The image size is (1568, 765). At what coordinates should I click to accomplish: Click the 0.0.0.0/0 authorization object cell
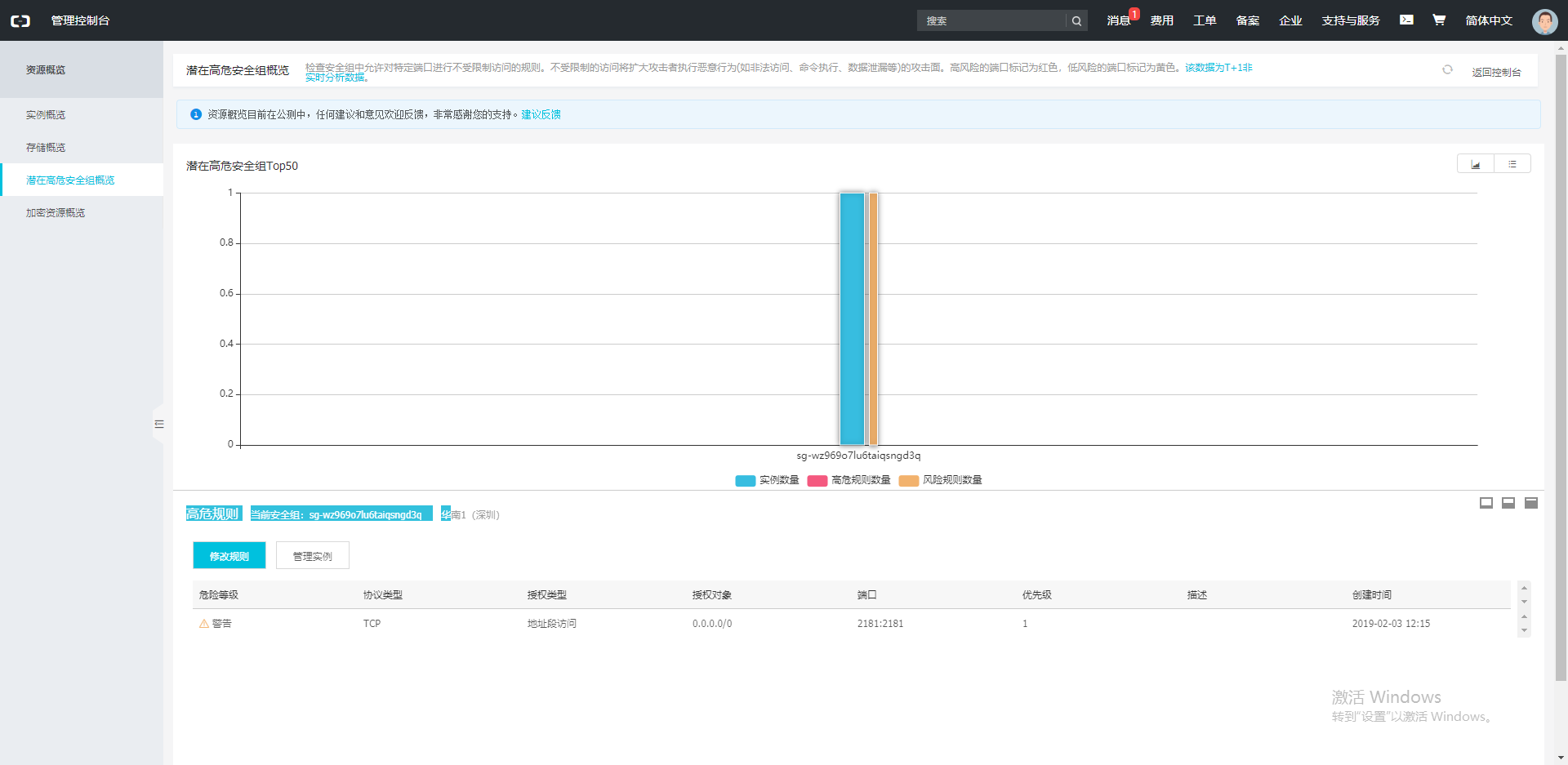tap(712, 624)
